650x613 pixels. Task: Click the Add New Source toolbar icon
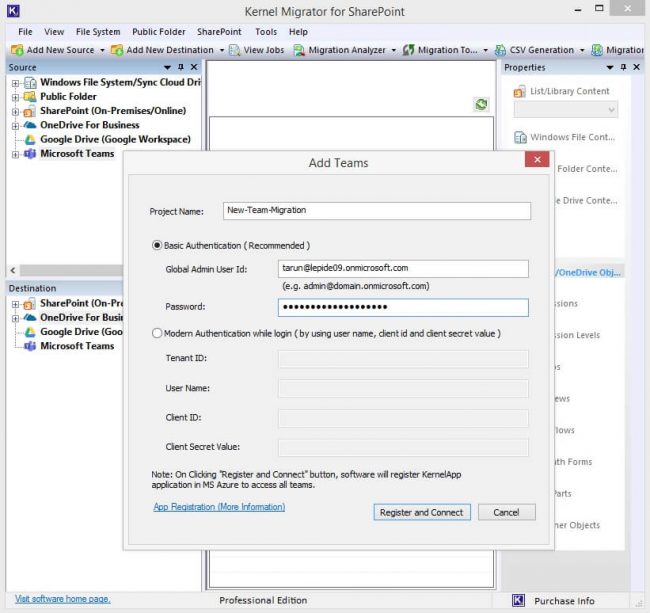17,50
